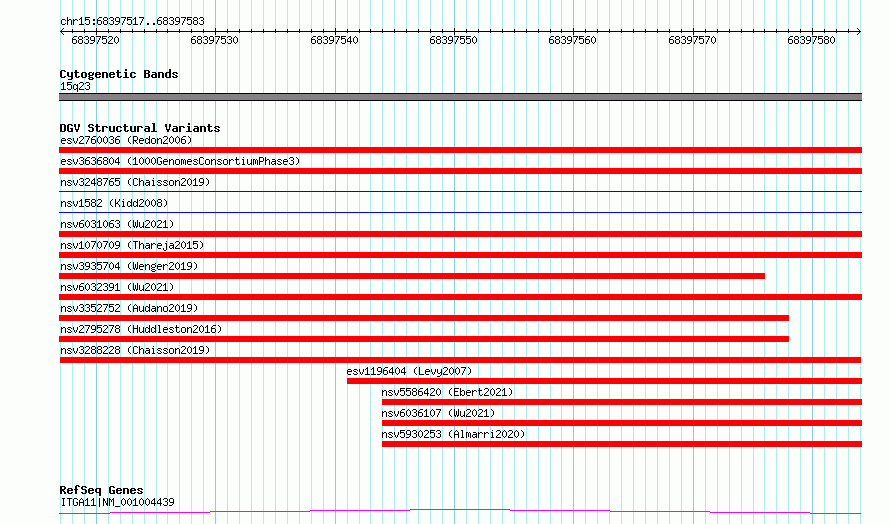This screenshot has width=890, height=524.
Task: Click the left arrowhead of the ruler
Action: 62,32
